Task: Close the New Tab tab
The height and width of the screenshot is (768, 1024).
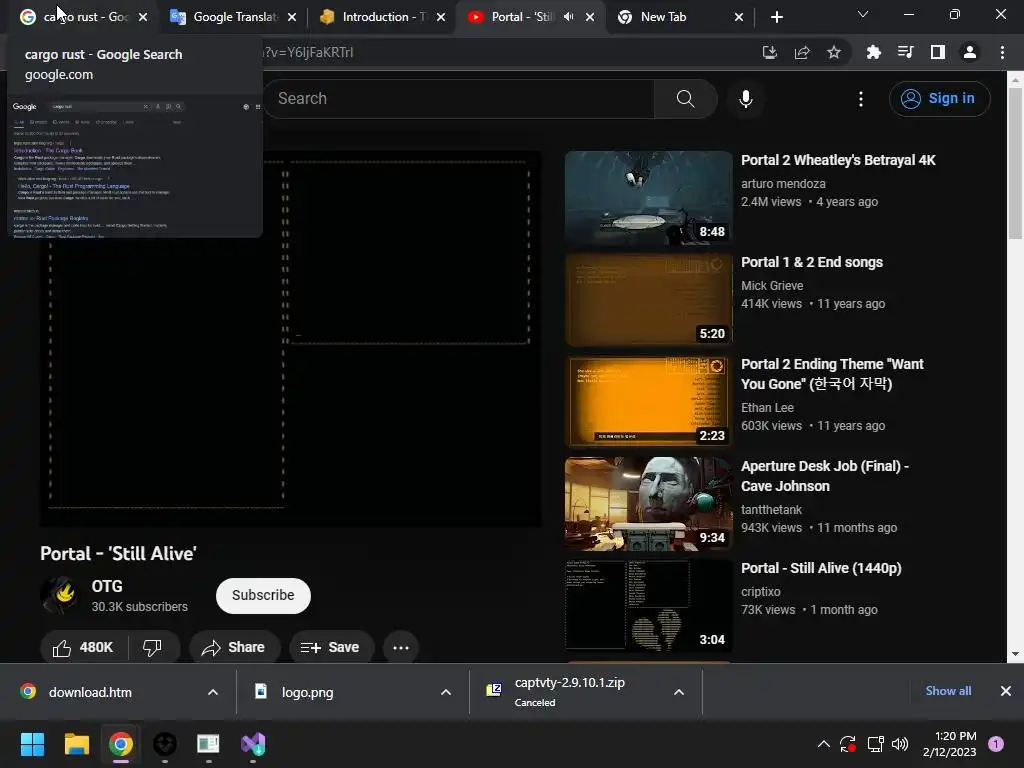Action: coord(739,18)
